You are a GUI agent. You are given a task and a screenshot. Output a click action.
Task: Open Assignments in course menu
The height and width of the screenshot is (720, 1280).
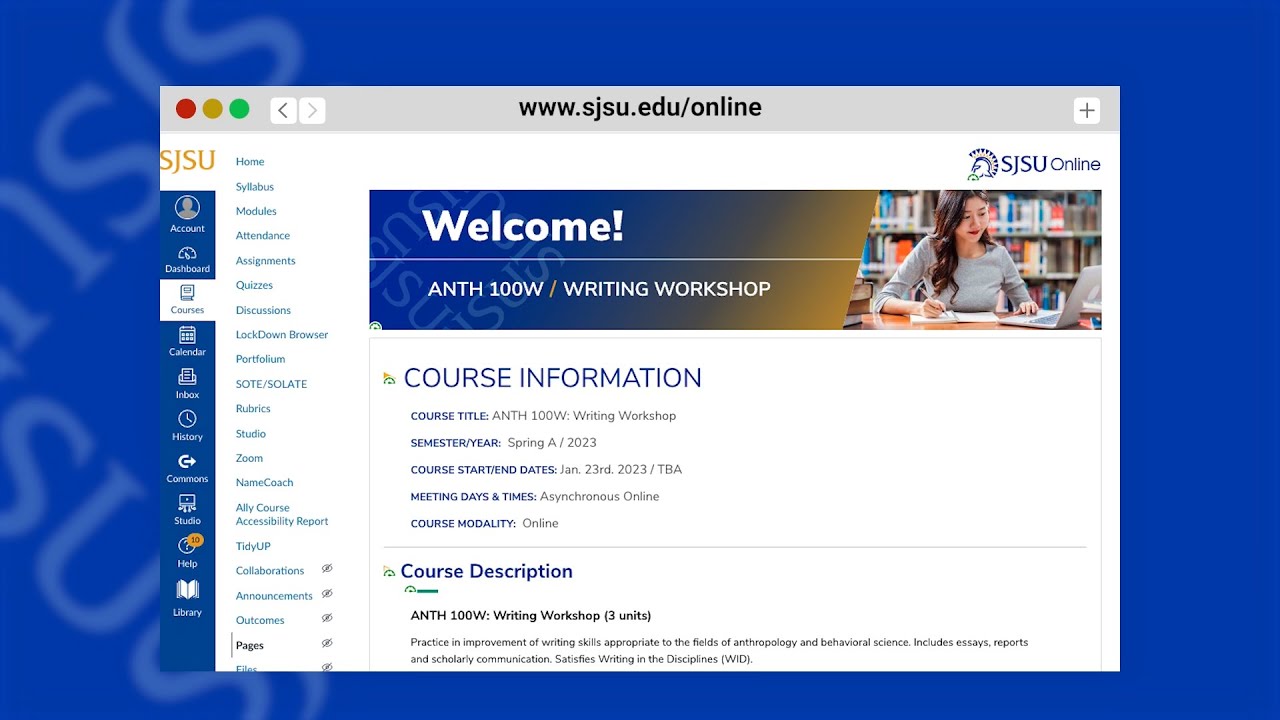point(266,261)
